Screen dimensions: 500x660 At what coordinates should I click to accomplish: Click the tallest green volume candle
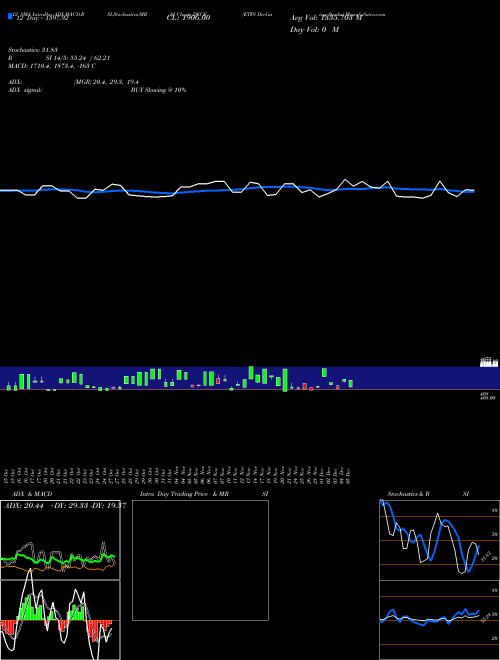285,380
